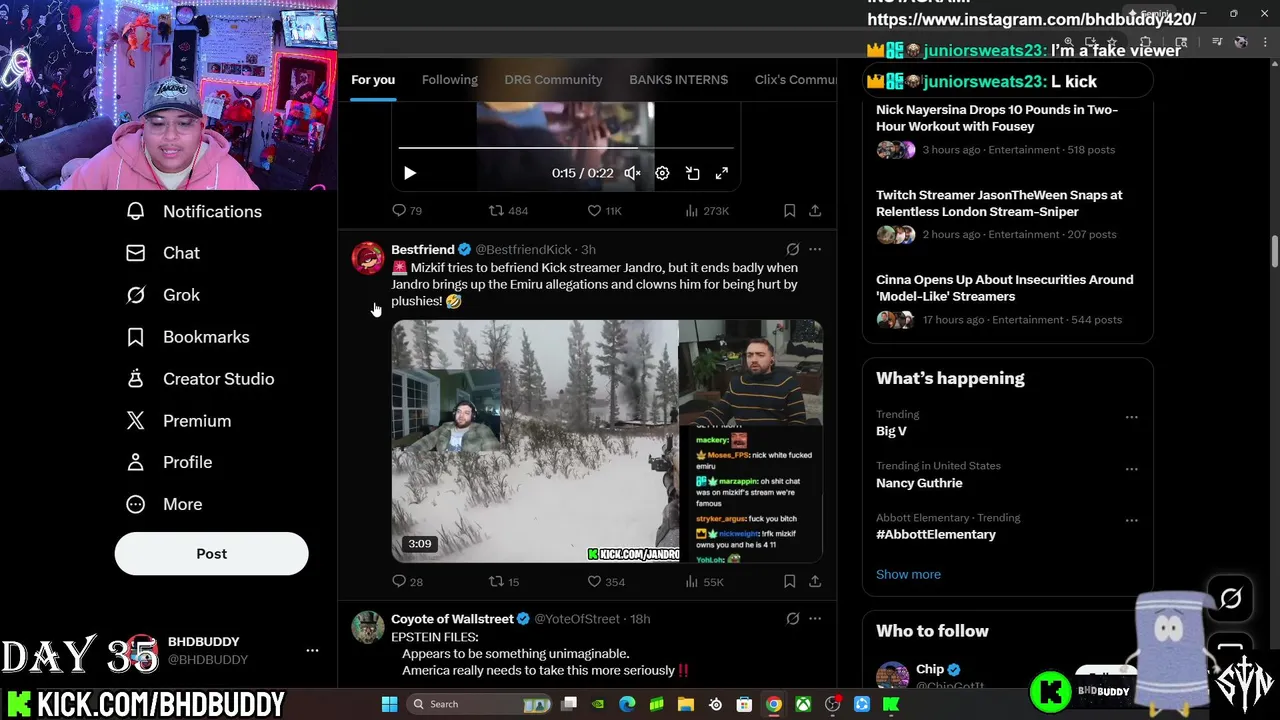The image size is (1280, 720).
Task: Switch to the Following tab
Action: pos(449,80)
